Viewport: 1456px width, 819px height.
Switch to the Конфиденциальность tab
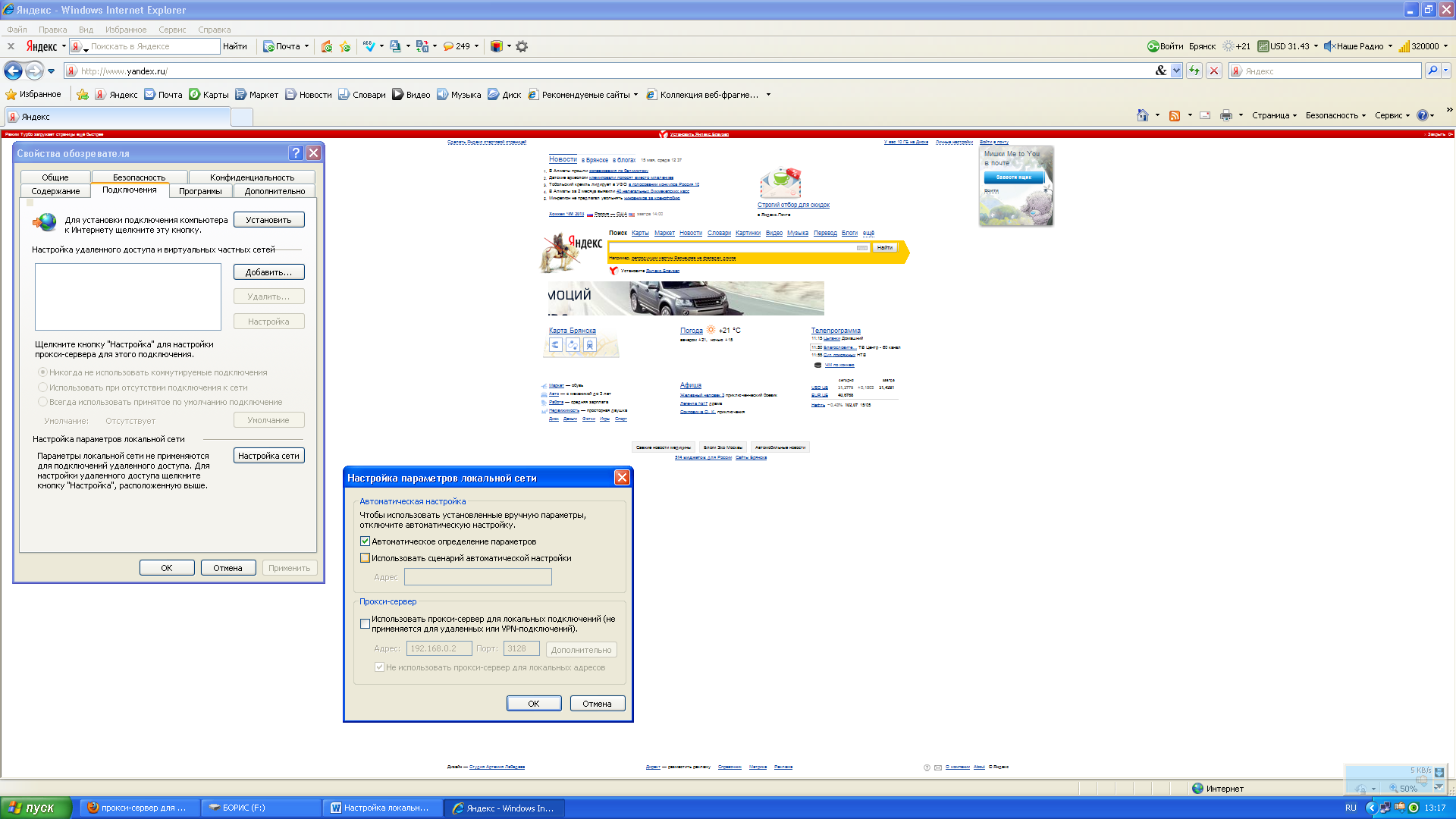[252, 177]
